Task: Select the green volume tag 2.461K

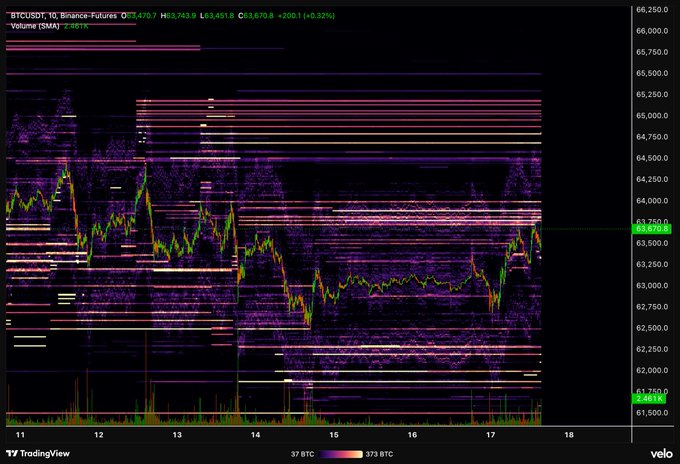Action: [x=649, y=399]
